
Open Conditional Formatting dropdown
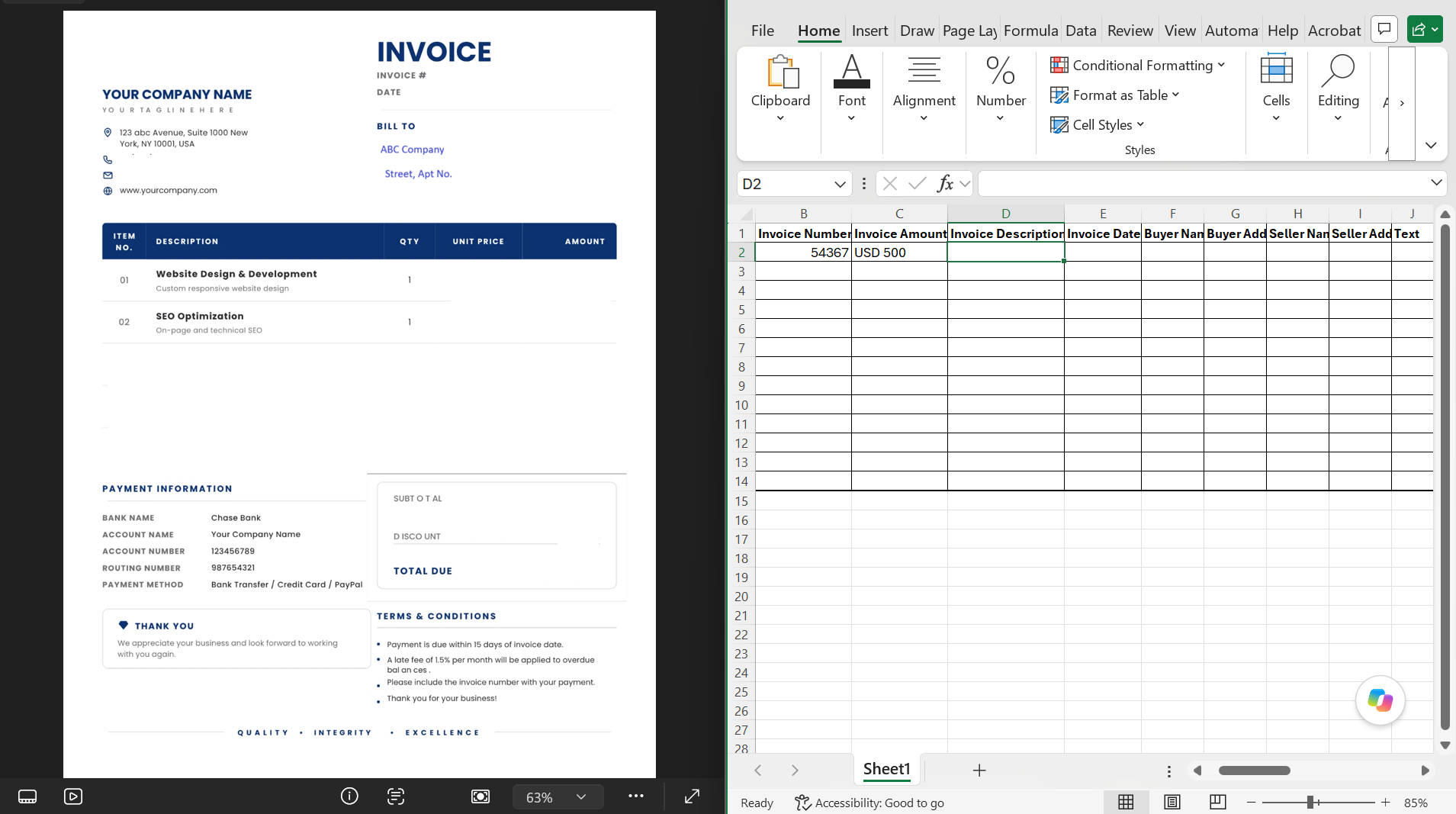1138,66
